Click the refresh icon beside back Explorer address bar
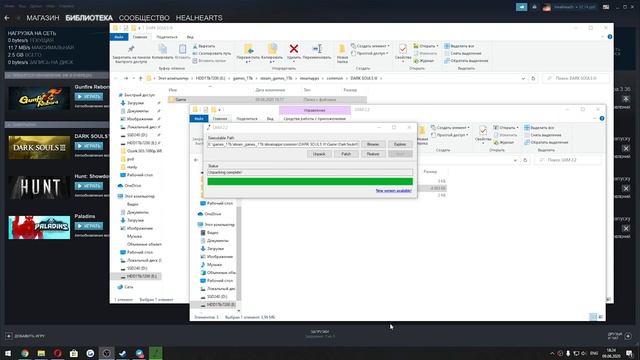This screenshot has height=360, width=640. (x=533, y=78)
